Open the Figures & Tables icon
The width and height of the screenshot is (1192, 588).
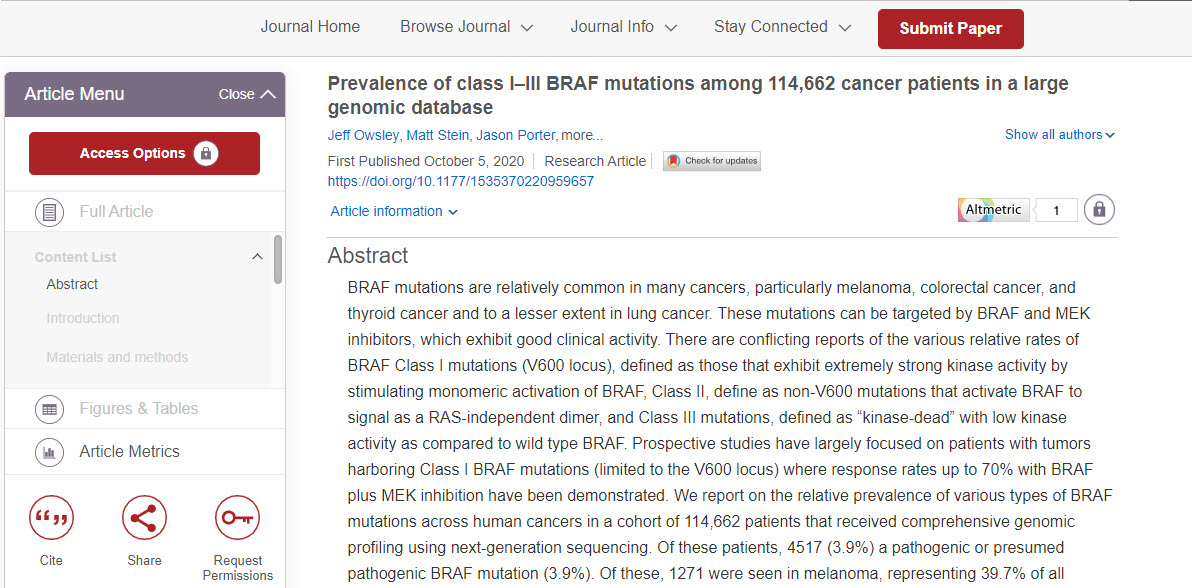pos(49,408)
